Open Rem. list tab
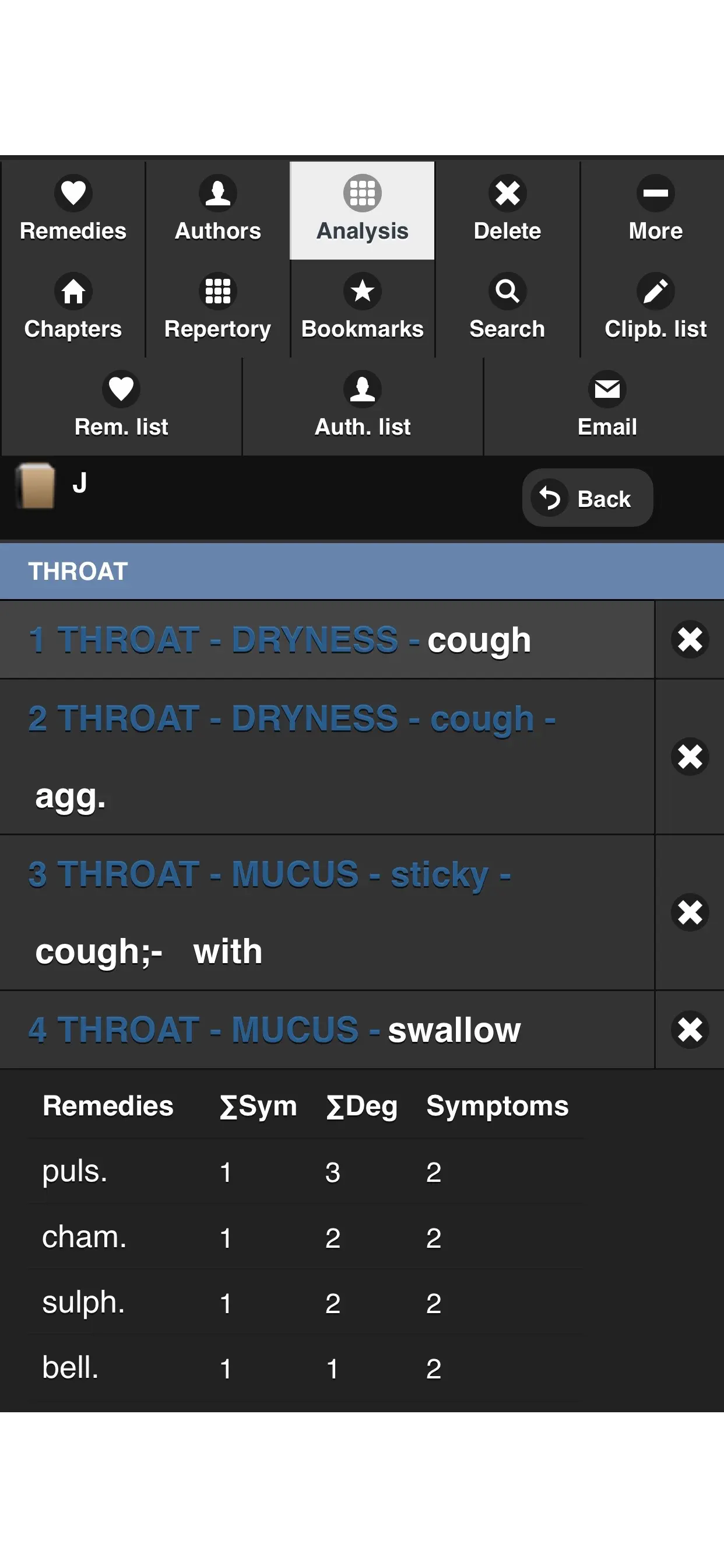 click(121, 407)
